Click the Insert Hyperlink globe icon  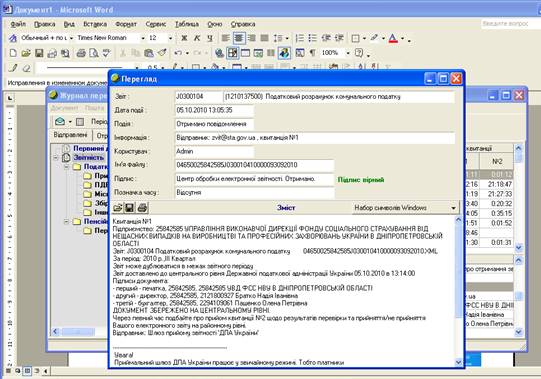pos(219,53)
